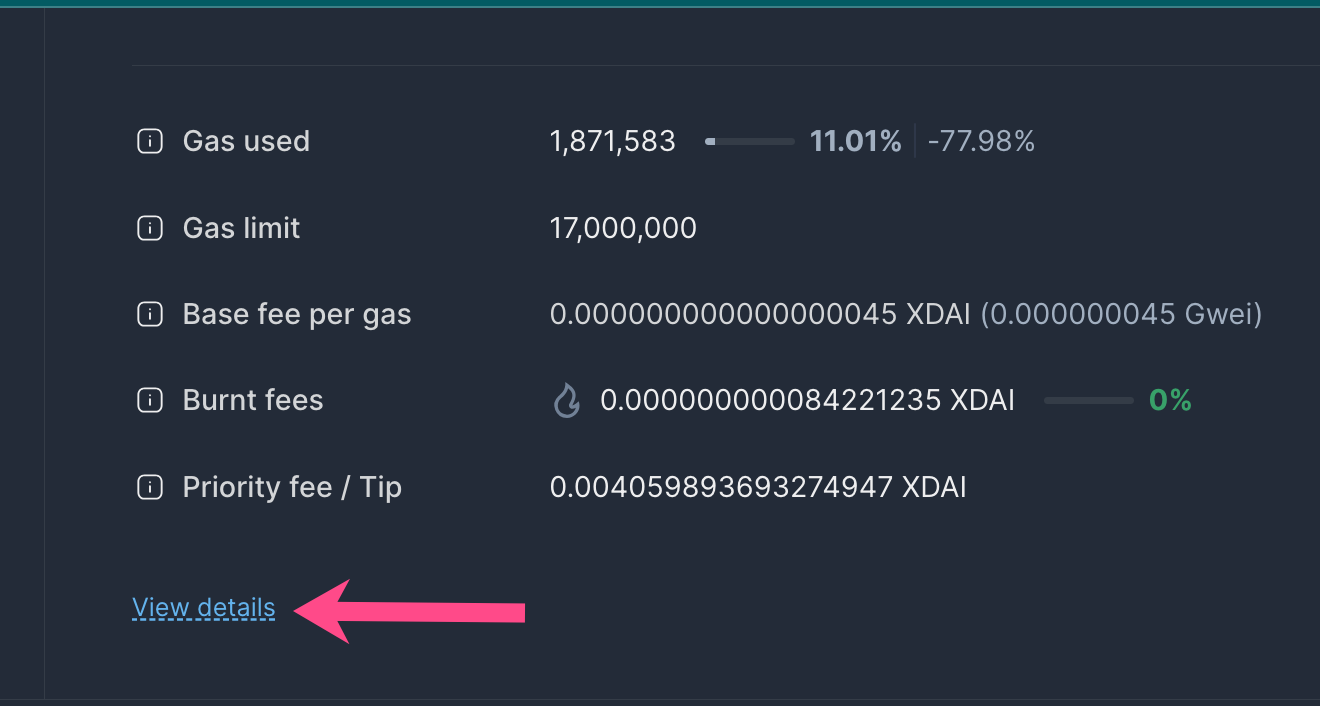Expand additional details with View details

(x=203, y=607)
